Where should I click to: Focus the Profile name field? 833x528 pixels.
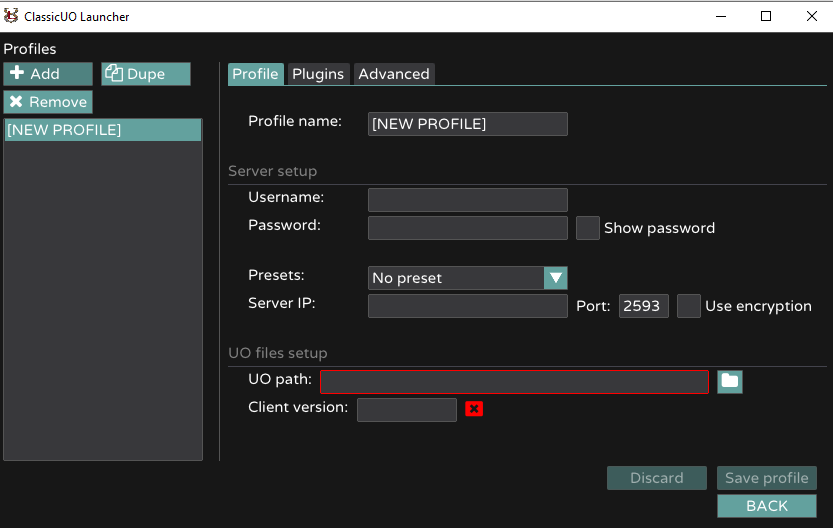coord(468,124)
